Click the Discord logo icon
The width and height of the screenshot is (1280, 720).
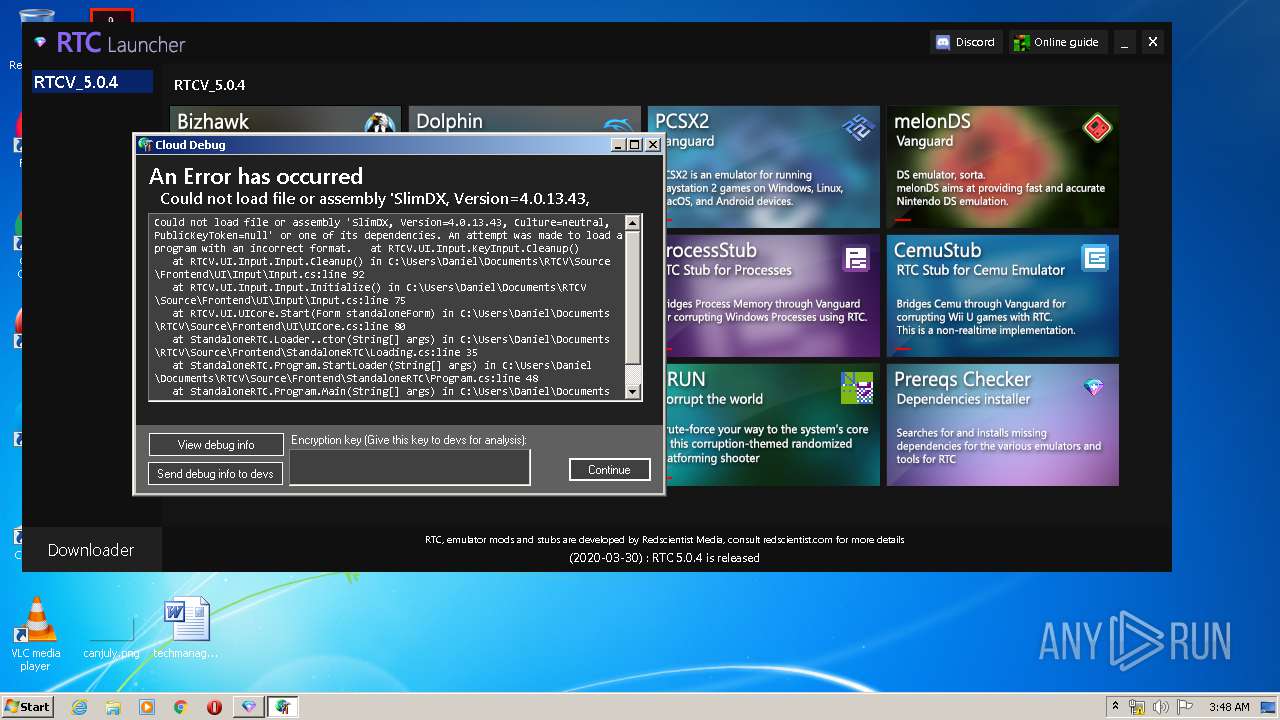tap(943, 42)
